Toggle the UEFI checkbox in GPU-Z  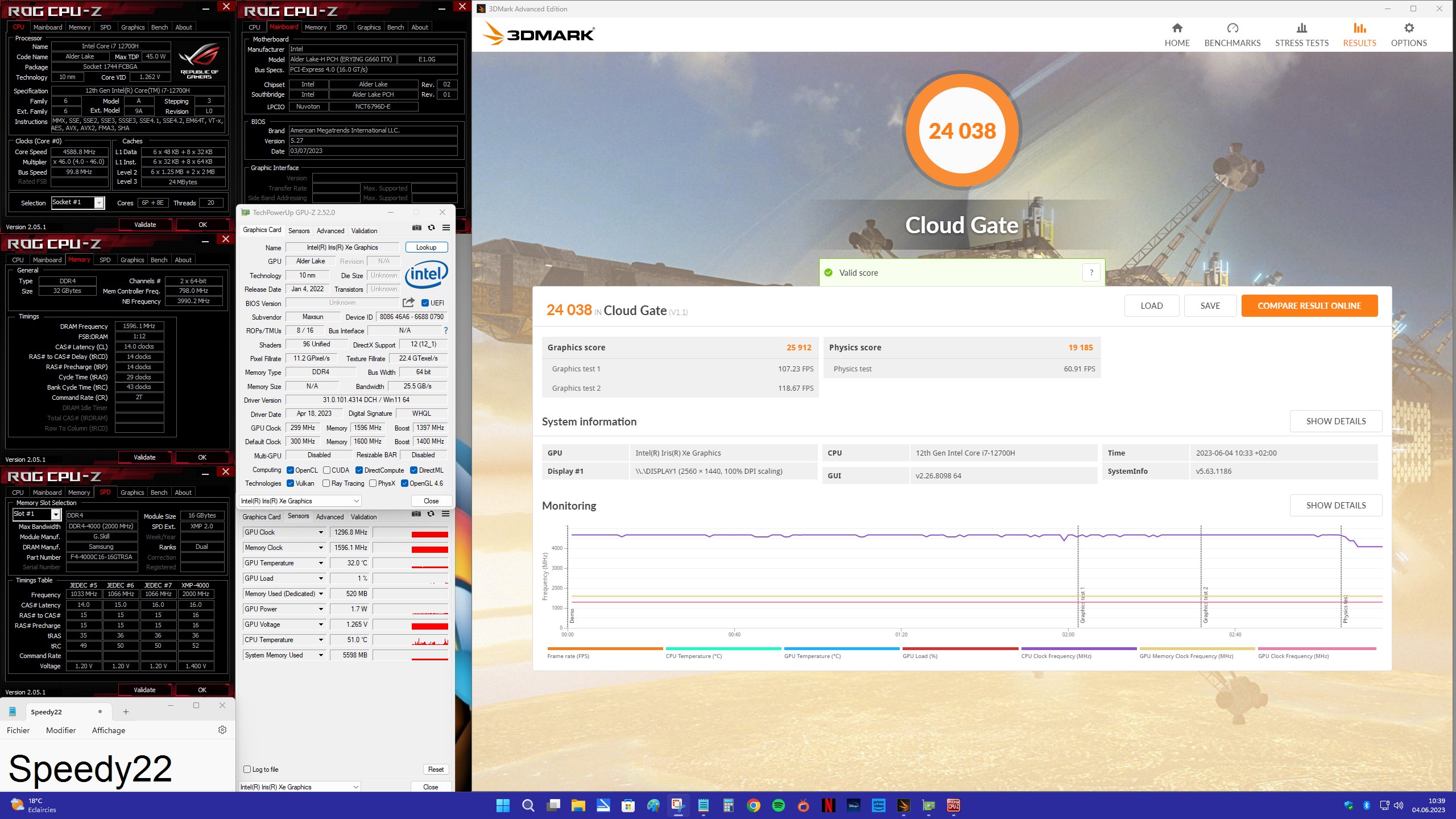click(425, 303)
